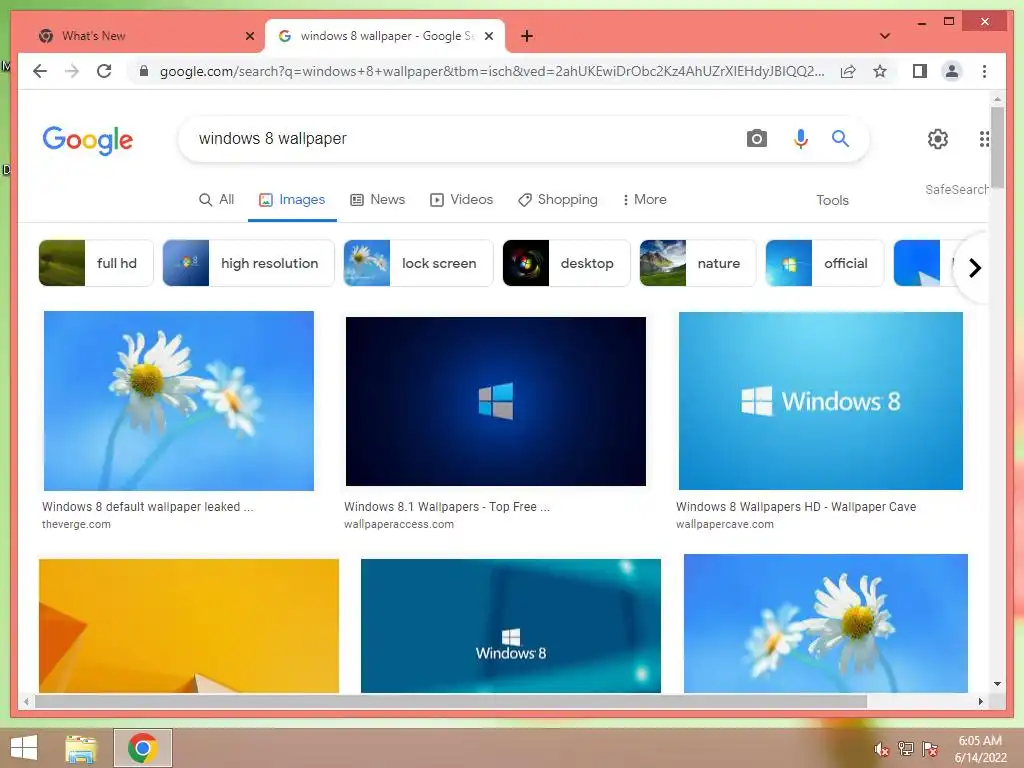Expand the tab search chevron
This screenshot has height=768, width=1024.
[885, 36]
